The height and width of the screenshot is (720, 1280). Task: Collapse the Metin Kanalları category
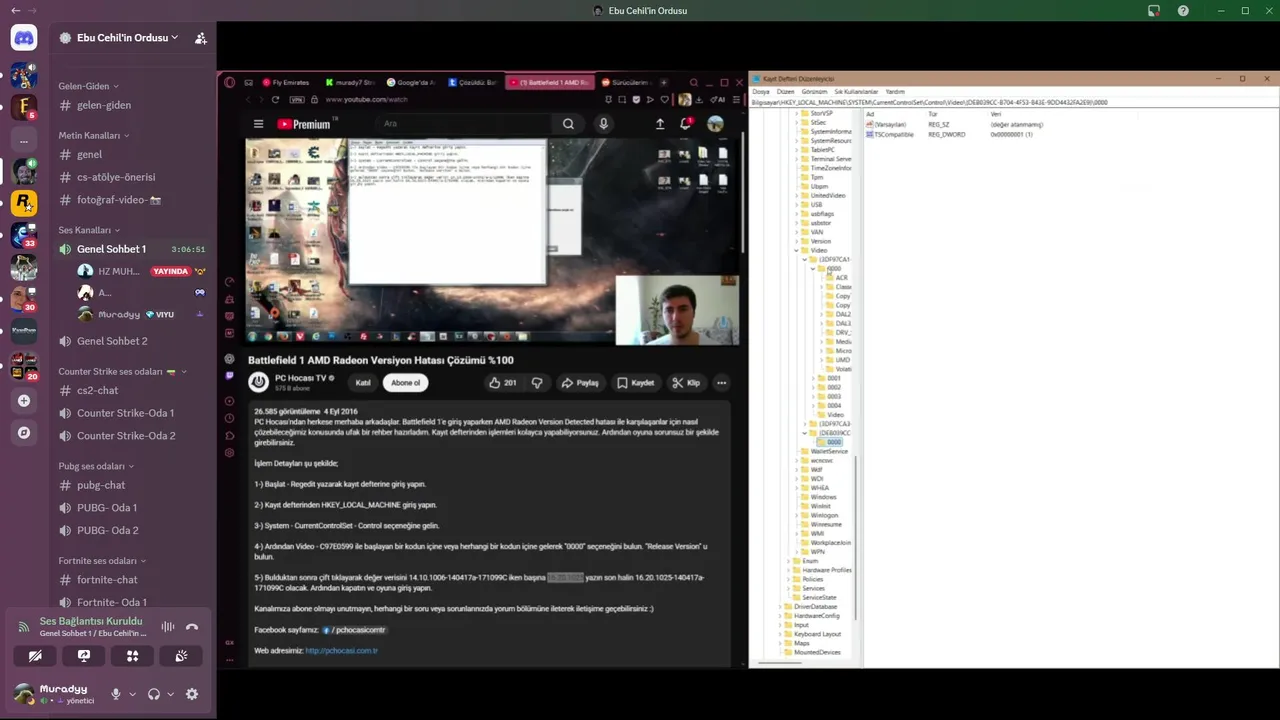tap(94, 135)
